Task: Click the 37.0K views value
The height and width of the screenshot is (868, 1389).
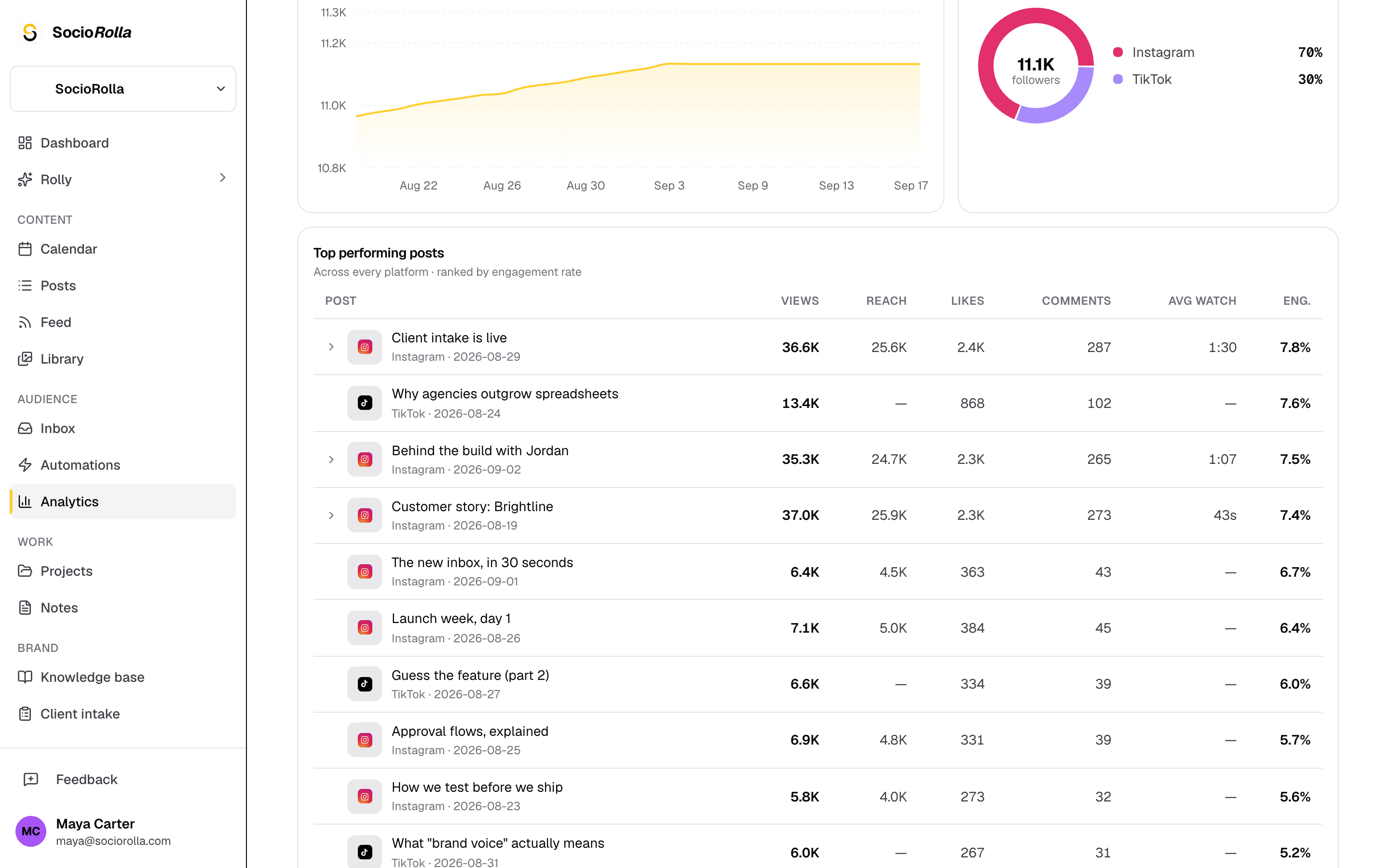Action: (800, 515)
